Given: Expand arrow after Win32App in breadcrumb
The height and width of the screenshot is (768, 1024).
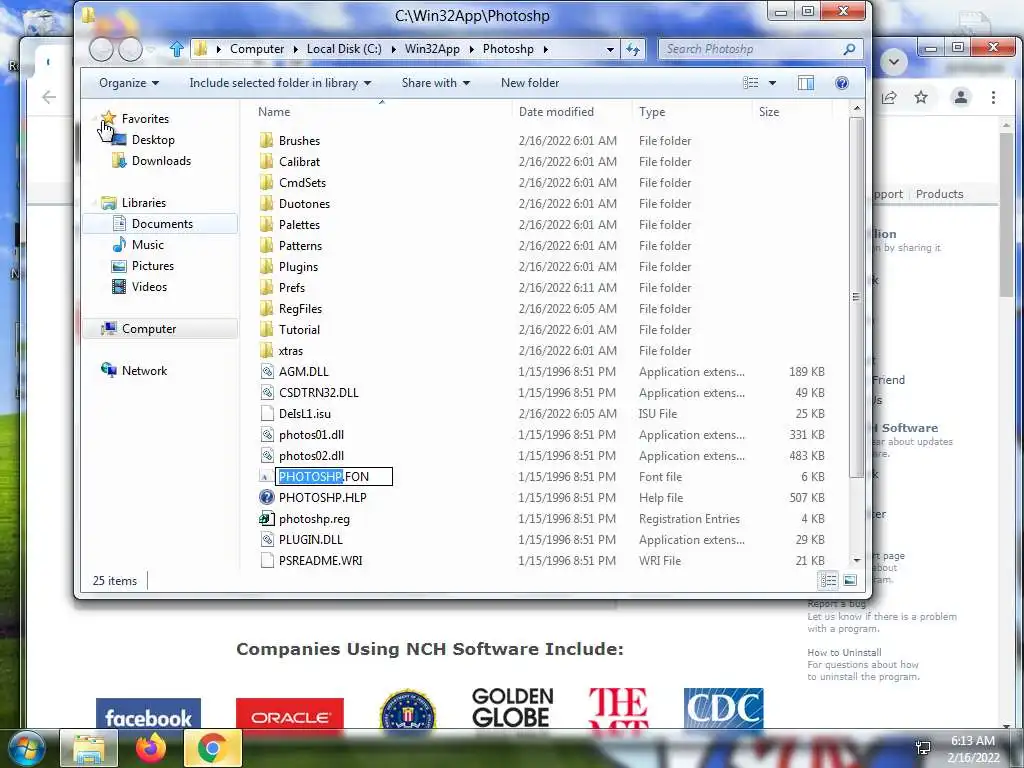Looking at the screenshot, I should coord(471,49).
